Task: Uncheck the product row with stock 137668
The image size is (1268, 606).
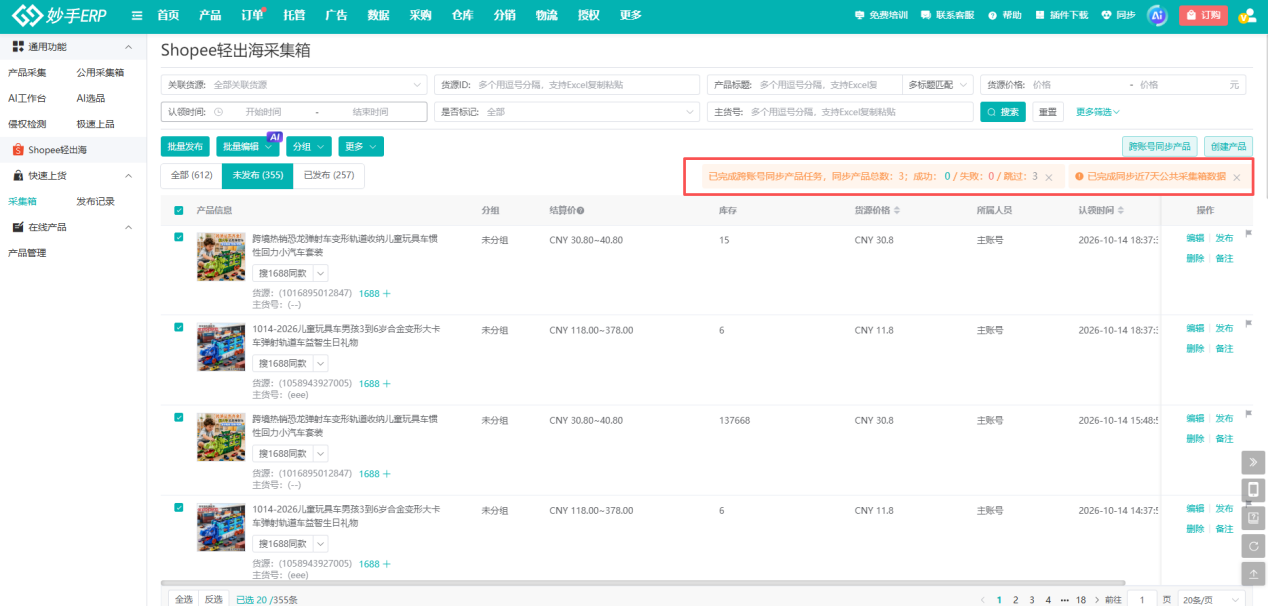Action: coord(179,417)
